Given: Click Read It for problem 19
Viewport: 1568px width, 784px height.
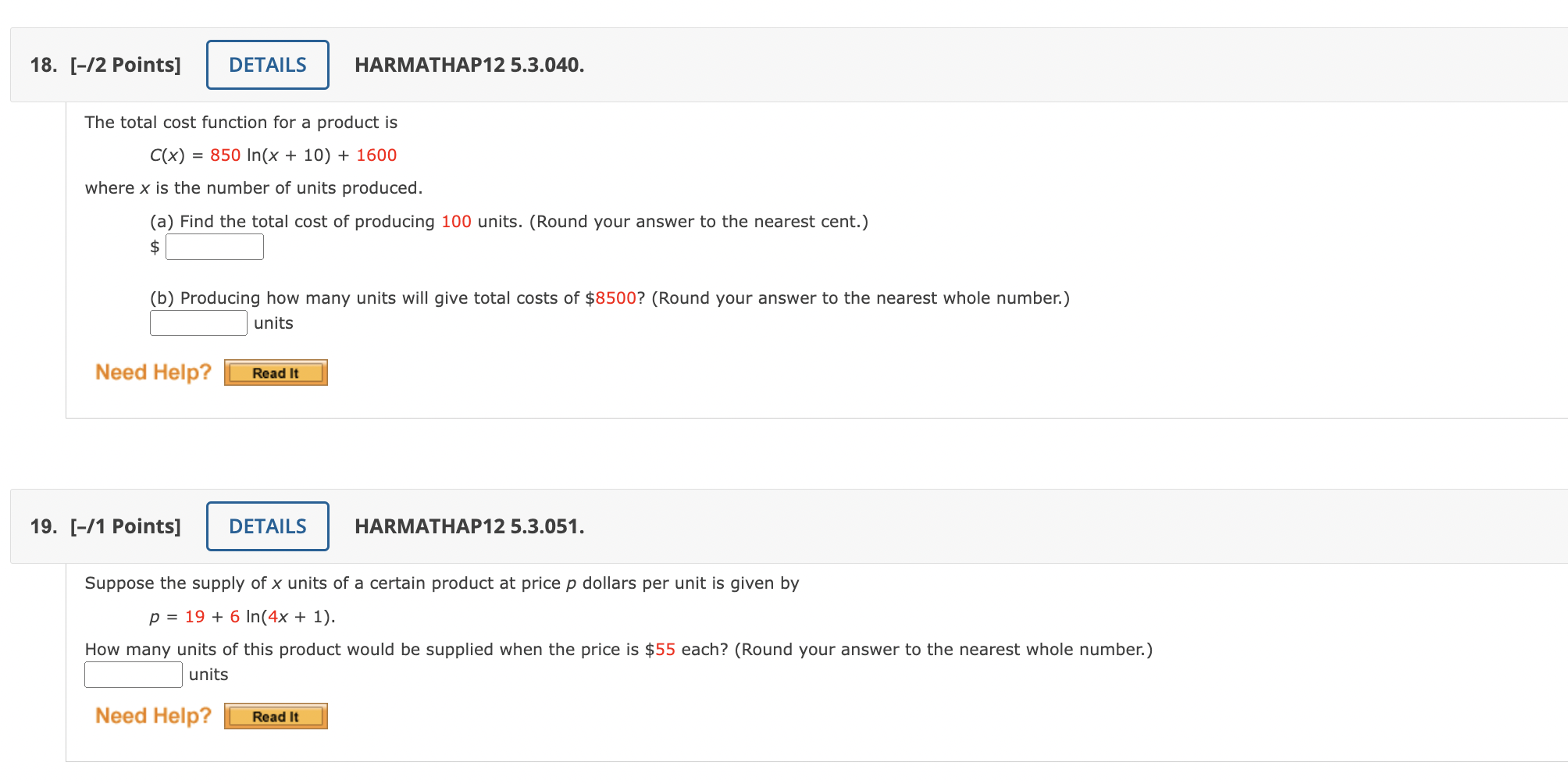Looking at the screenshot, I should coord(275,715).
